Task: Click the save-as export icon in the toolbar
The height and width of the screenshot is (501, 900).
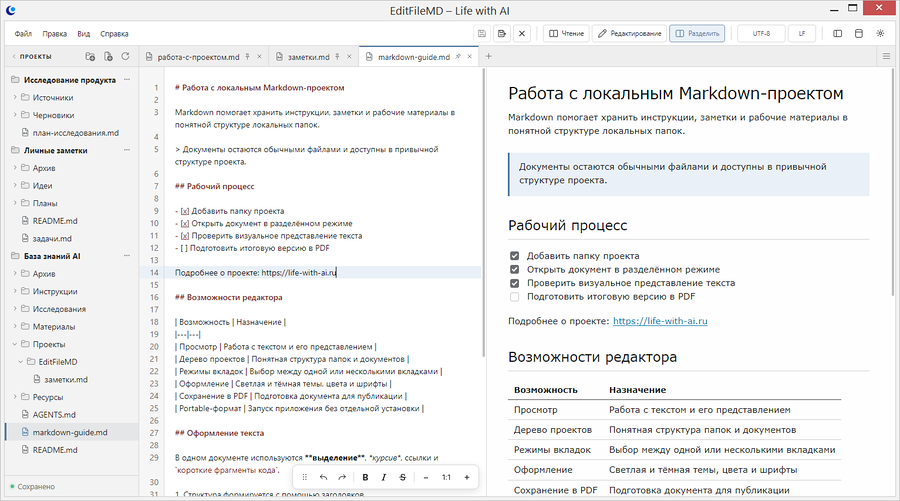Action: point(502,34)
